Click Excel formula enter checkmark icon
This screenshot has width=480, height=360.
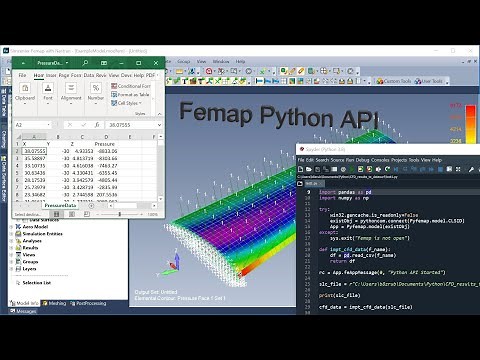(x=83, y=125)
